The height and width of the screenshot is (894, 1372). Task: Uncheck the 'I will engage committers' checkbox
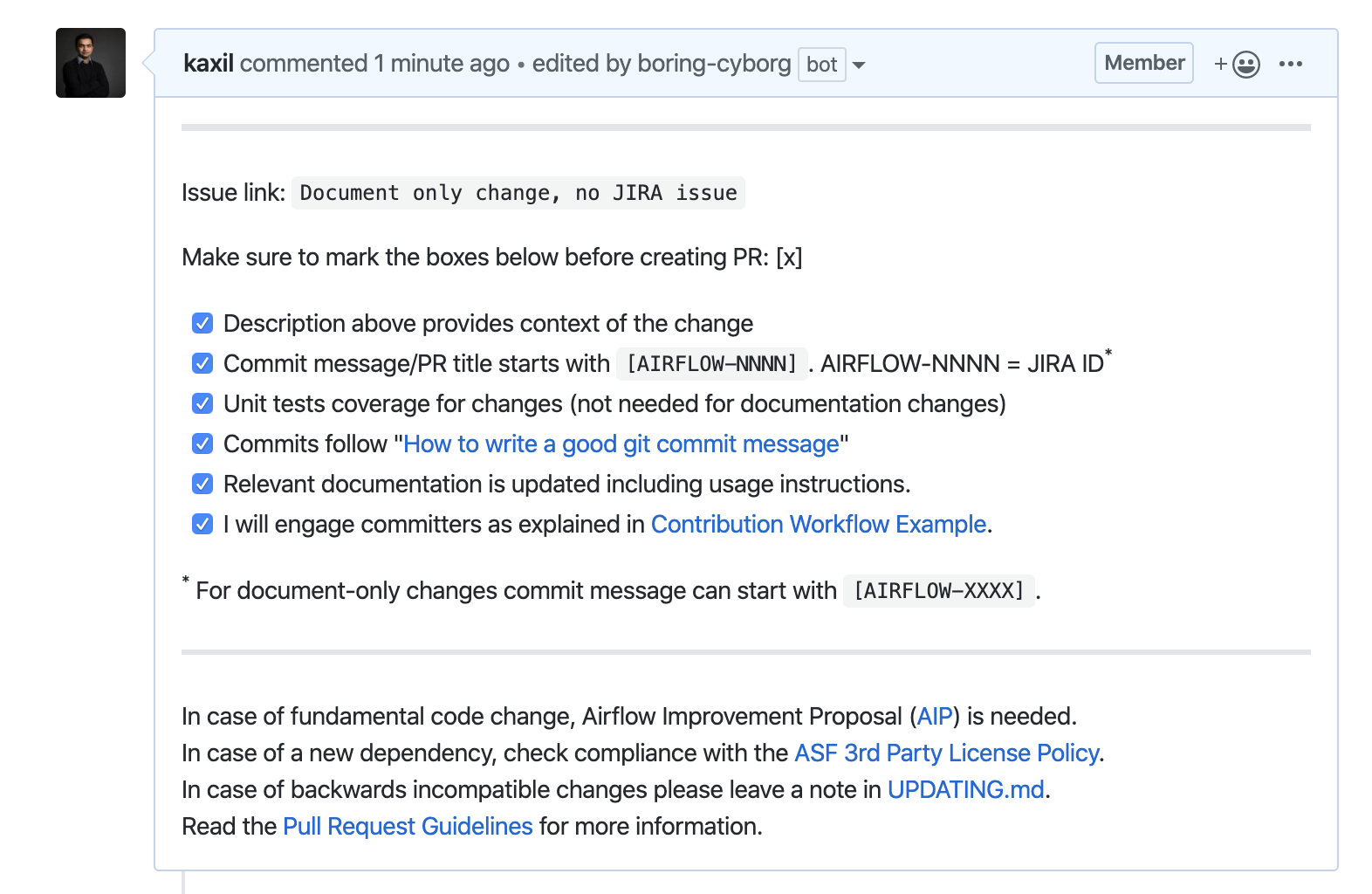[x=202, y=525]
